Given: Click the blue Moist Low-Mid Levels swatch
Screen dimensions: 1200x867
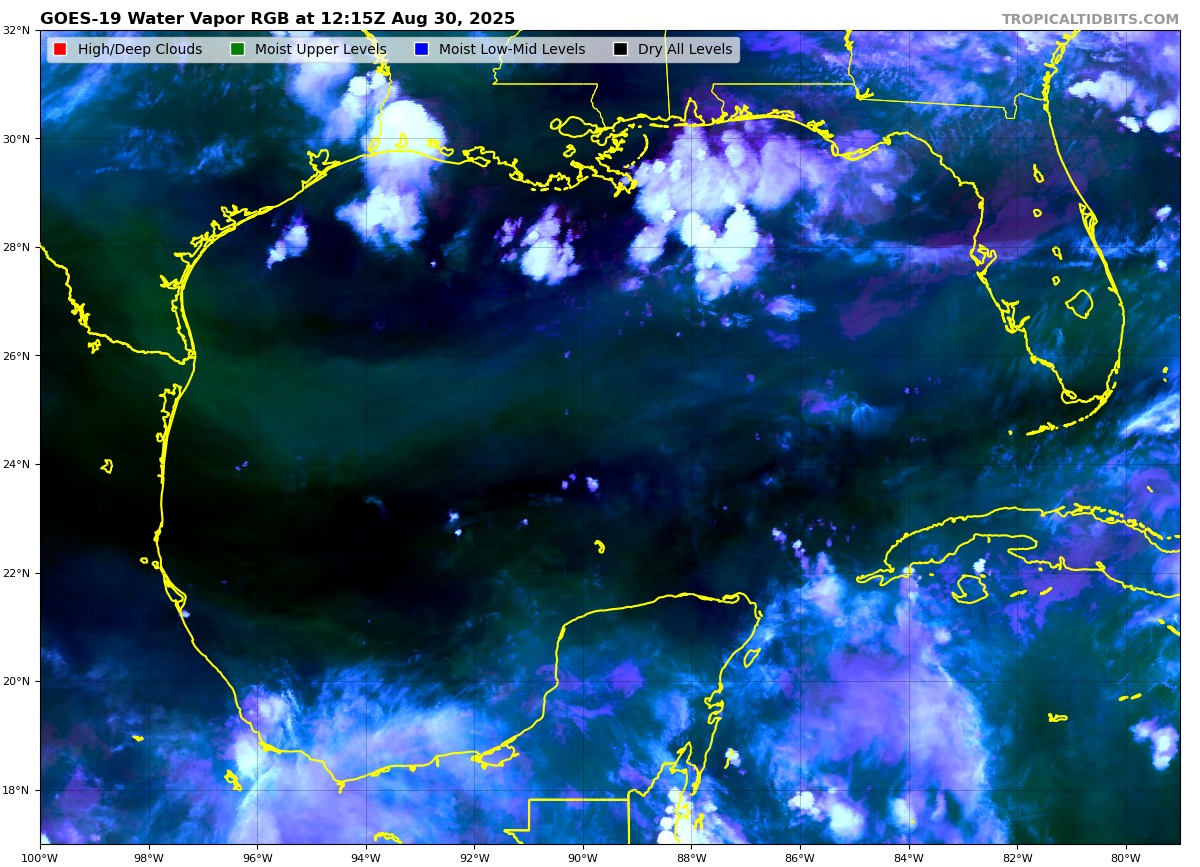Looking at the screenshot, I should [x=421, y=49].
